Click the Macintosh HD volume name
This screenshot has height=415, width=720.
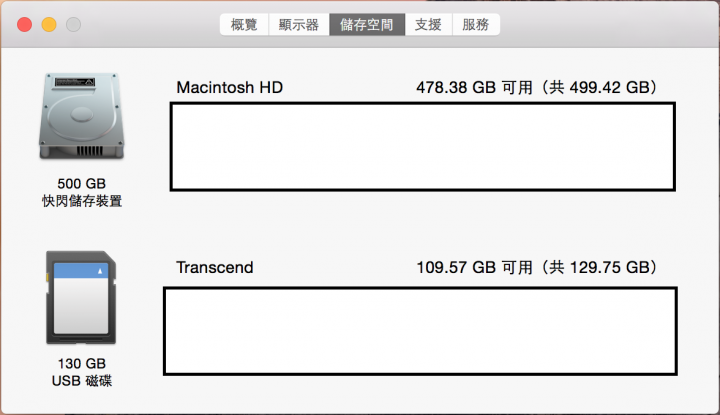pyautogui.click(x=230, y=87)
